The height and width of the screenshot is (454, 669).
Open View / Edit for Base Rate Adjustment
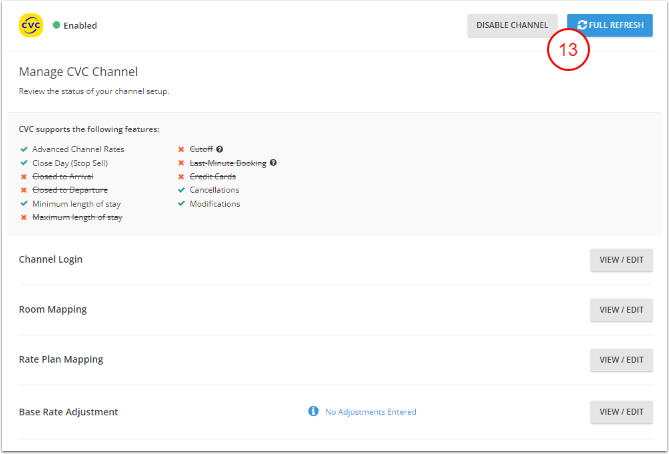(x=621, y=411)
